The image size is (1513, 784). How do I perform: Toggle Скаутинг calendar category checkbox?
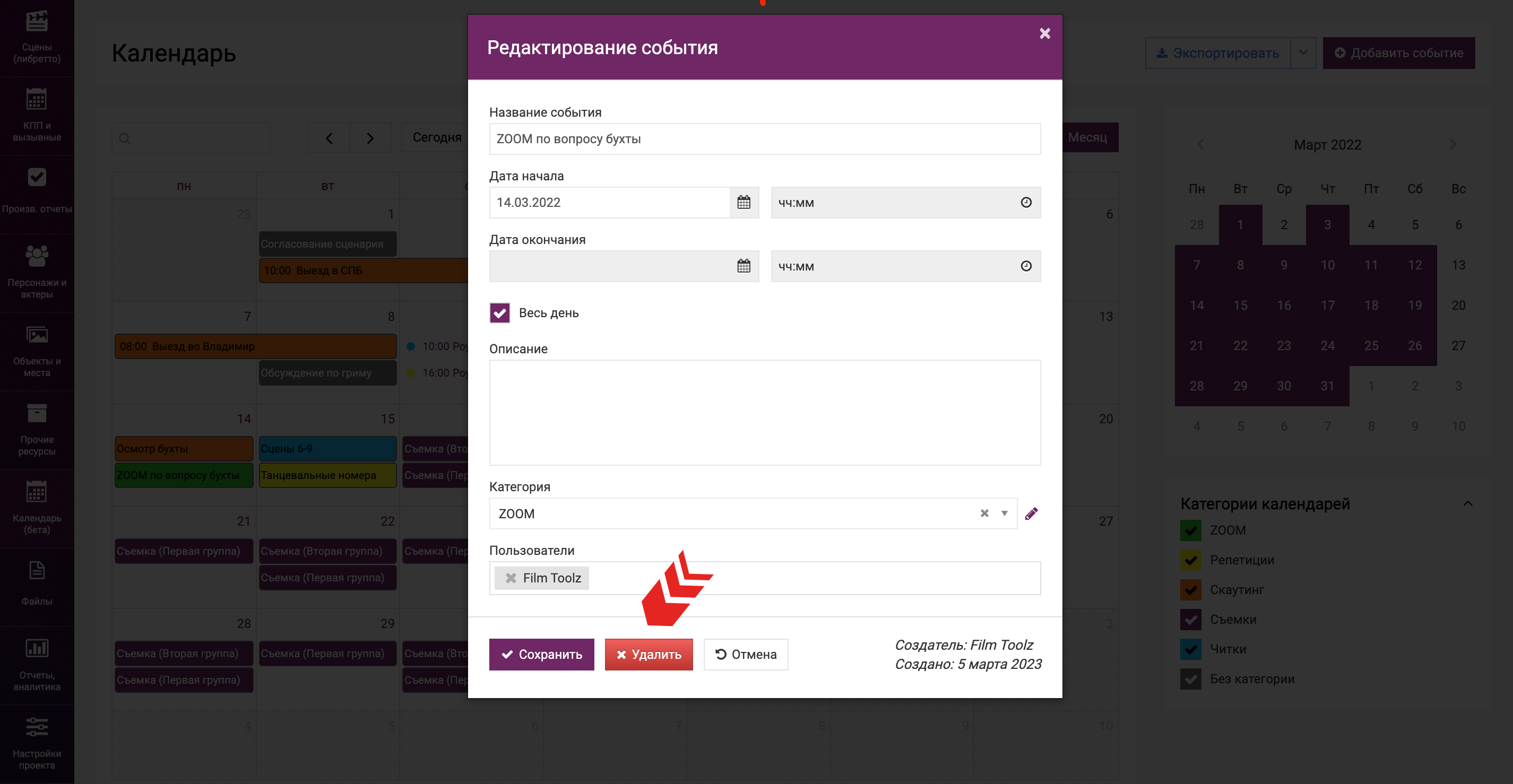1190,590
